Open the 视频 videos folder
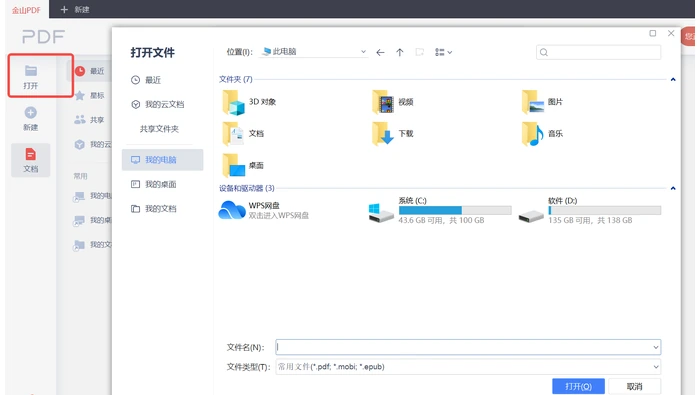This screenshot has height=395, width=700. click(x=393, y=102)
